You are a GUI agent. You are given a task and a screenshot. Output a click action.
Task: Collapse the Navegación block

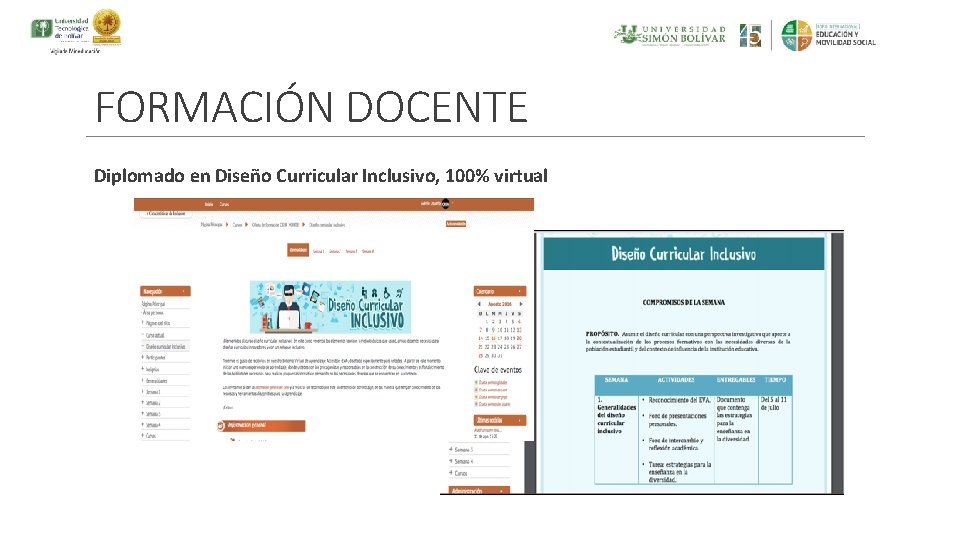tap(183, 291)
